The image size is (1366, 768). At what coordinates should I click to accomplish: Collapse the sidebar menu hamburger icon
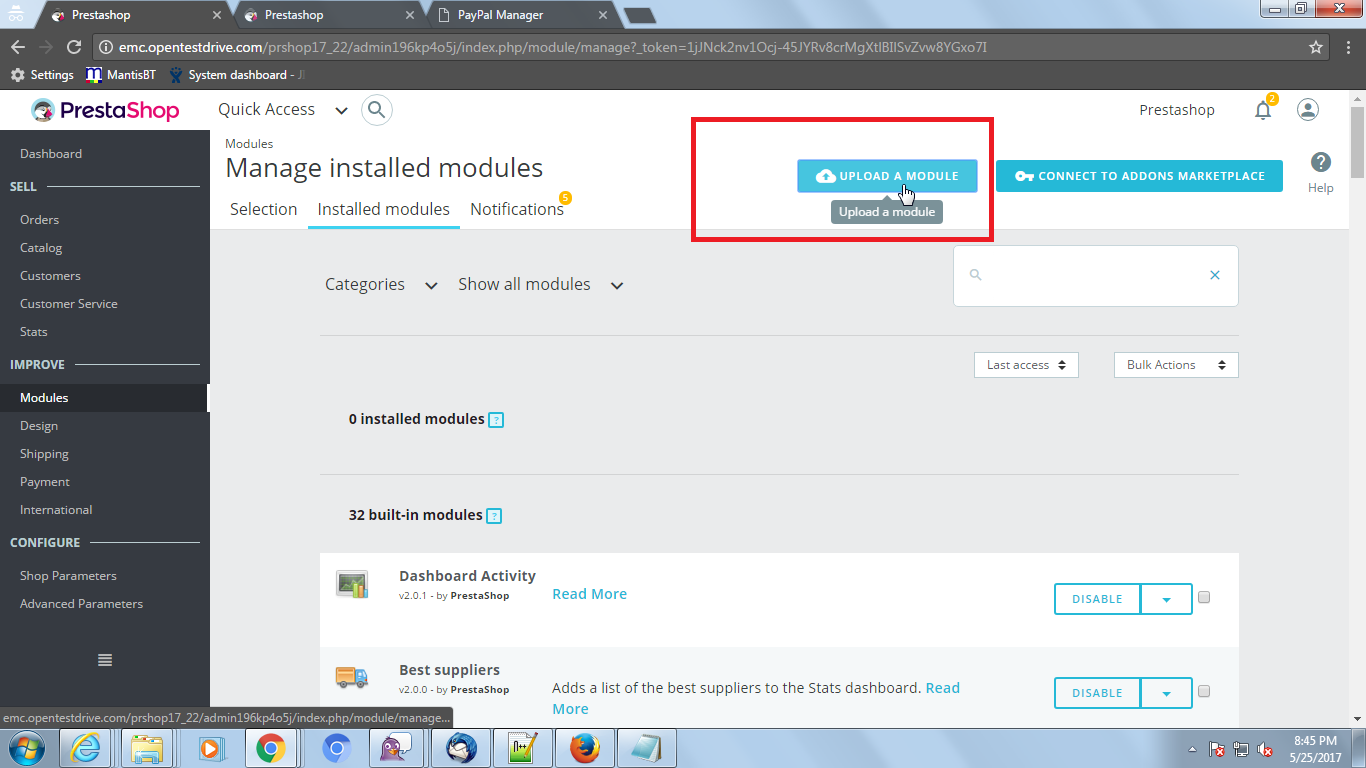pyautogui.click(x=105, y=660)
